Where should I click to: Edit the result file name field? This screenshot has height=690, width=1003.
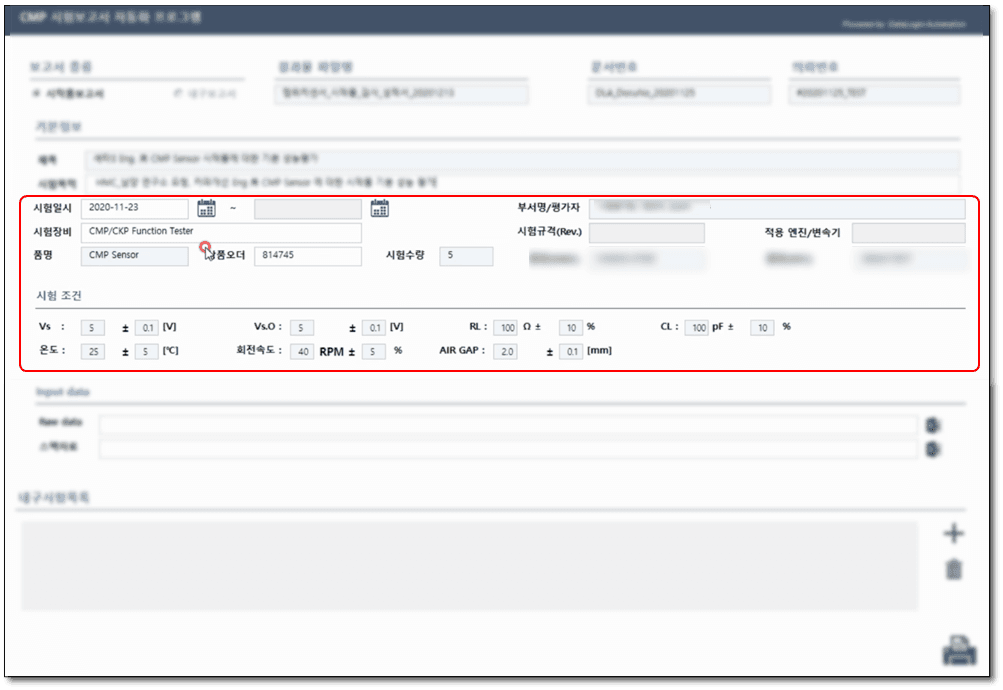[402, 94]
